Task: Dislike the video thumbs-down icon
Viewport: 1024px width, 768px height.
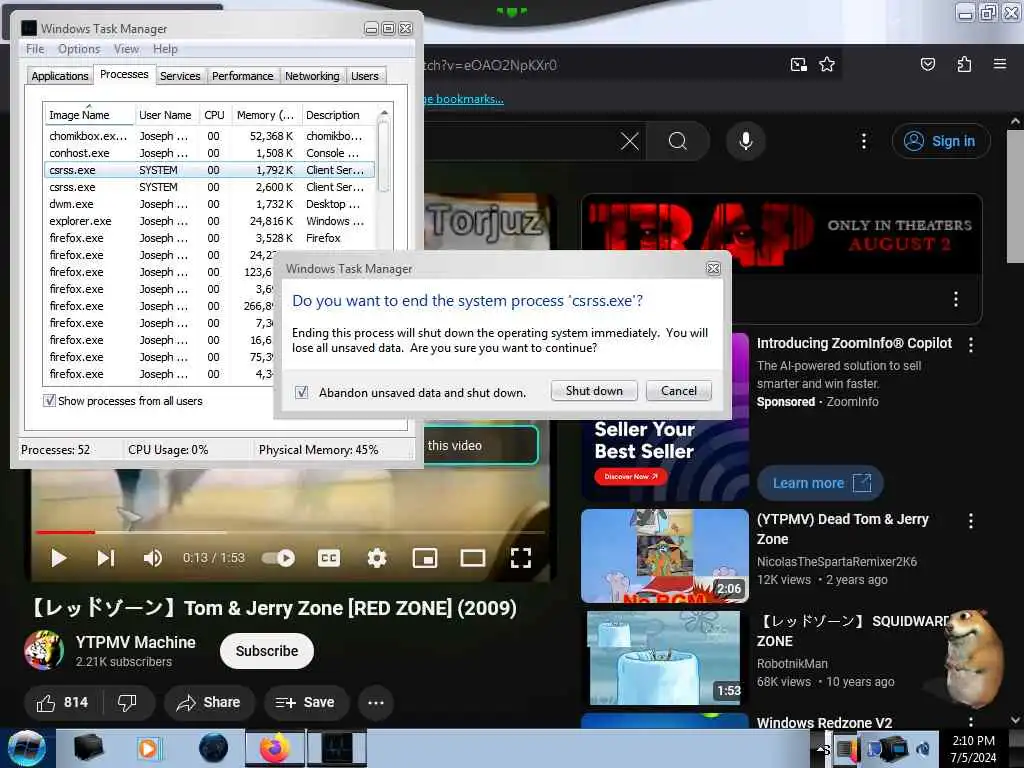Action: tap(127, 703)
